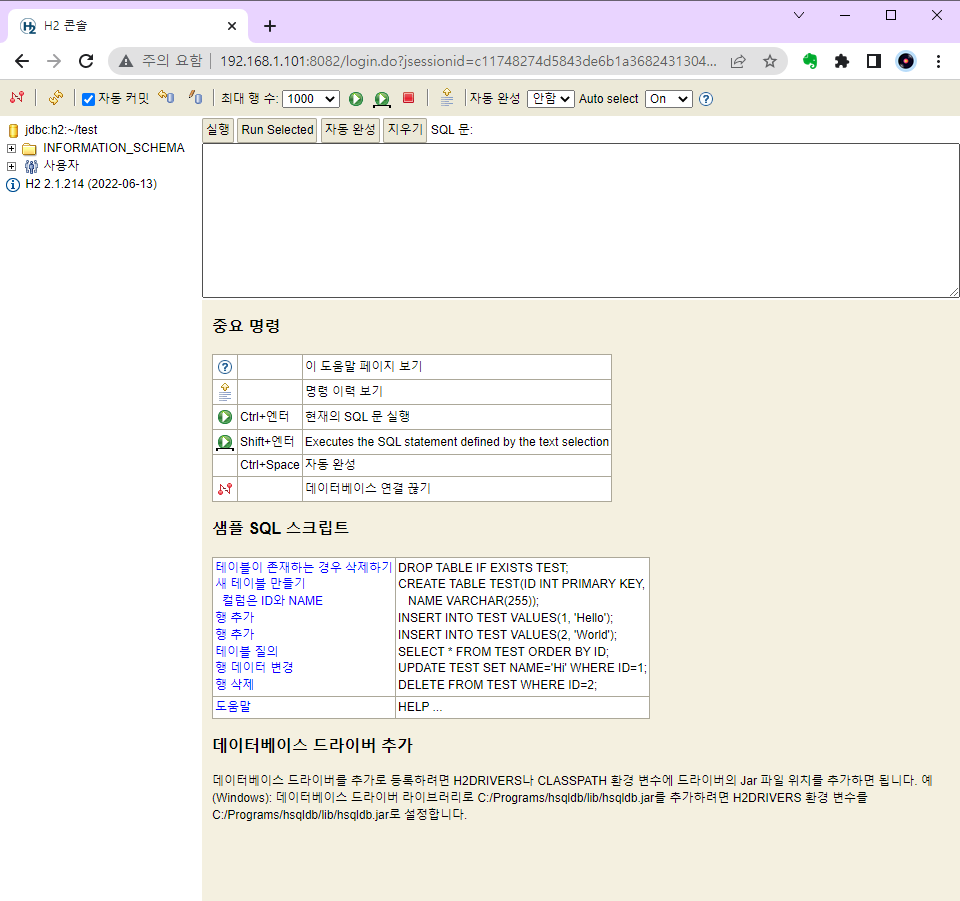Click the folder icon beside INFORMATION_SCHEMA
The image size is (960, 901).
[x=29, y=149]
